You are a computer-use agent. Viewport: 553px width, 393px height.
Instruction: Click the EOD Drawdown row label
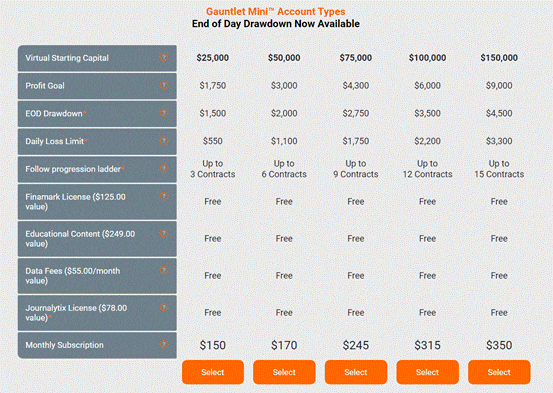click(54, 114)
